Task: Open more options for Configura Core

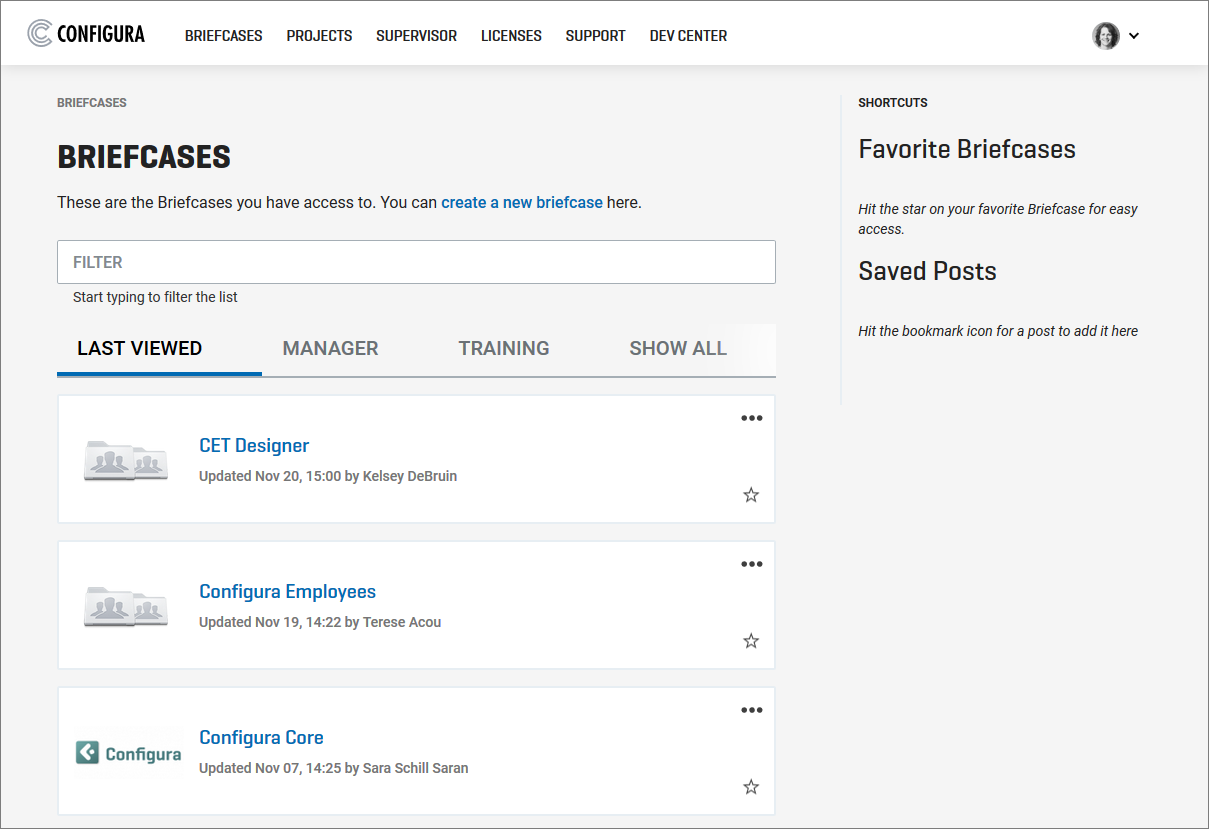Action: (751, 710)
